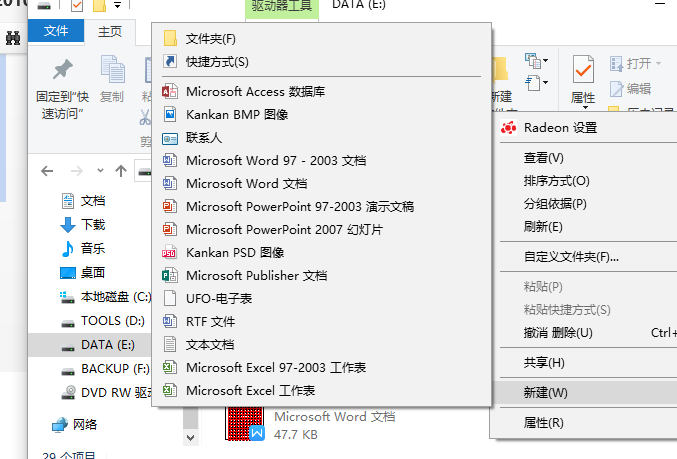Choose Microsoft PowerPoint 2007 幻灯片

(321, 229)
